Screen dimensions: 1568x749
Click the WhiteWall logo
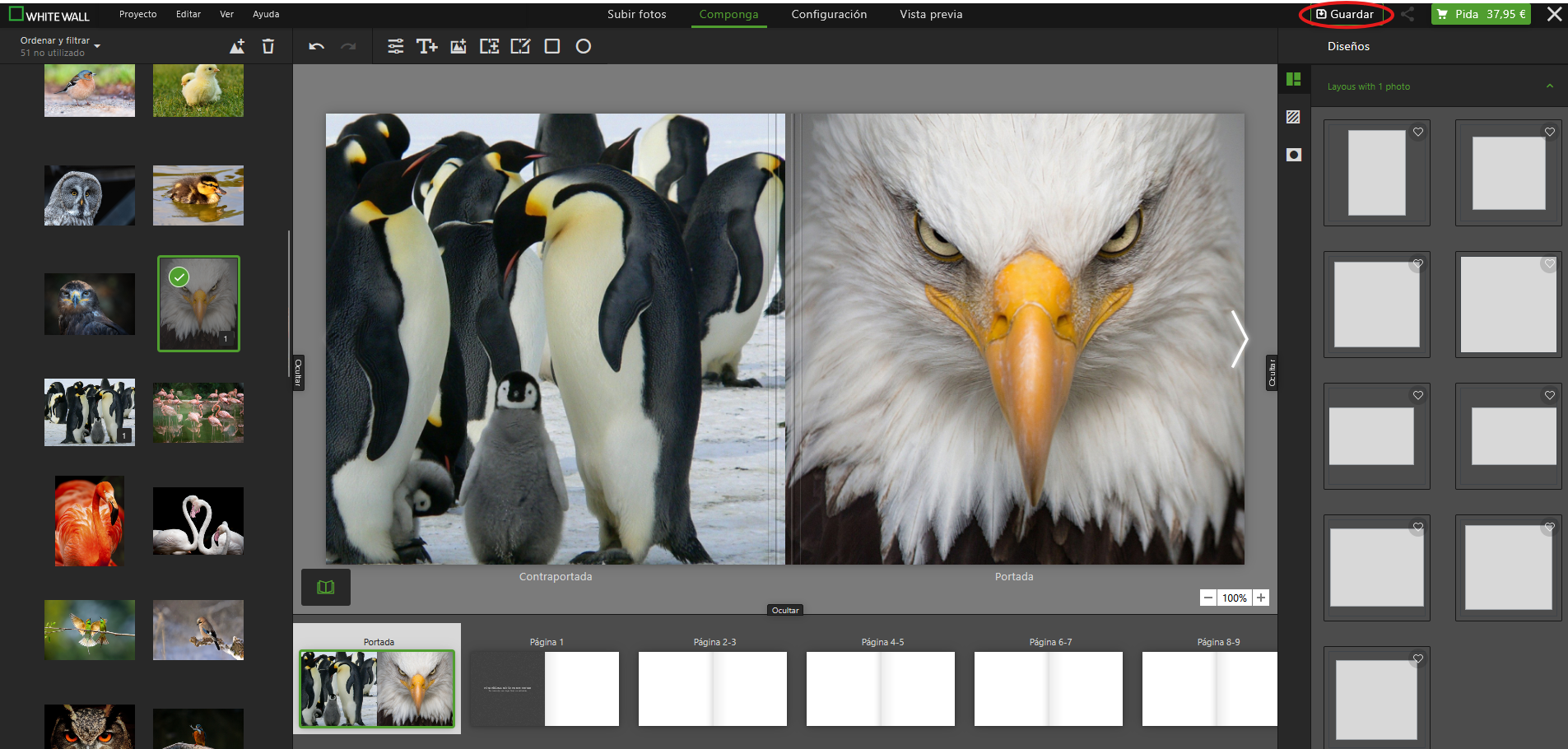point(49,15)
